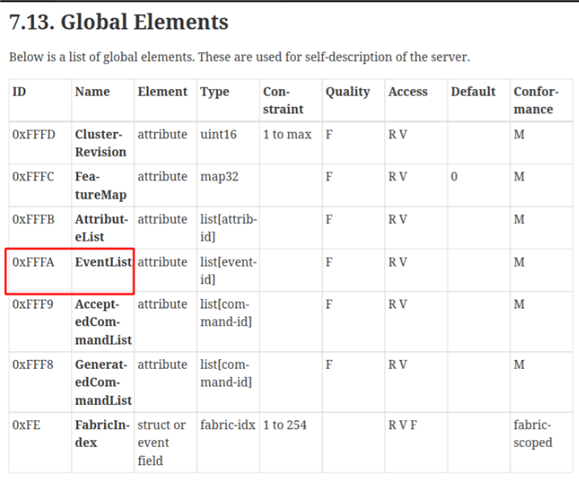
Task: Click the list[attrib-id] type cell
Action: [228, 228]
